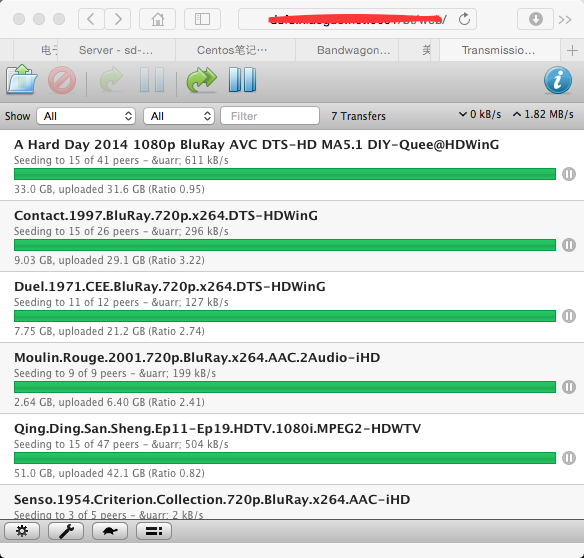Viewport: 584px width, 558px height.
Task: Toggle turtle speed limit mode
Action: pos(110,531)
